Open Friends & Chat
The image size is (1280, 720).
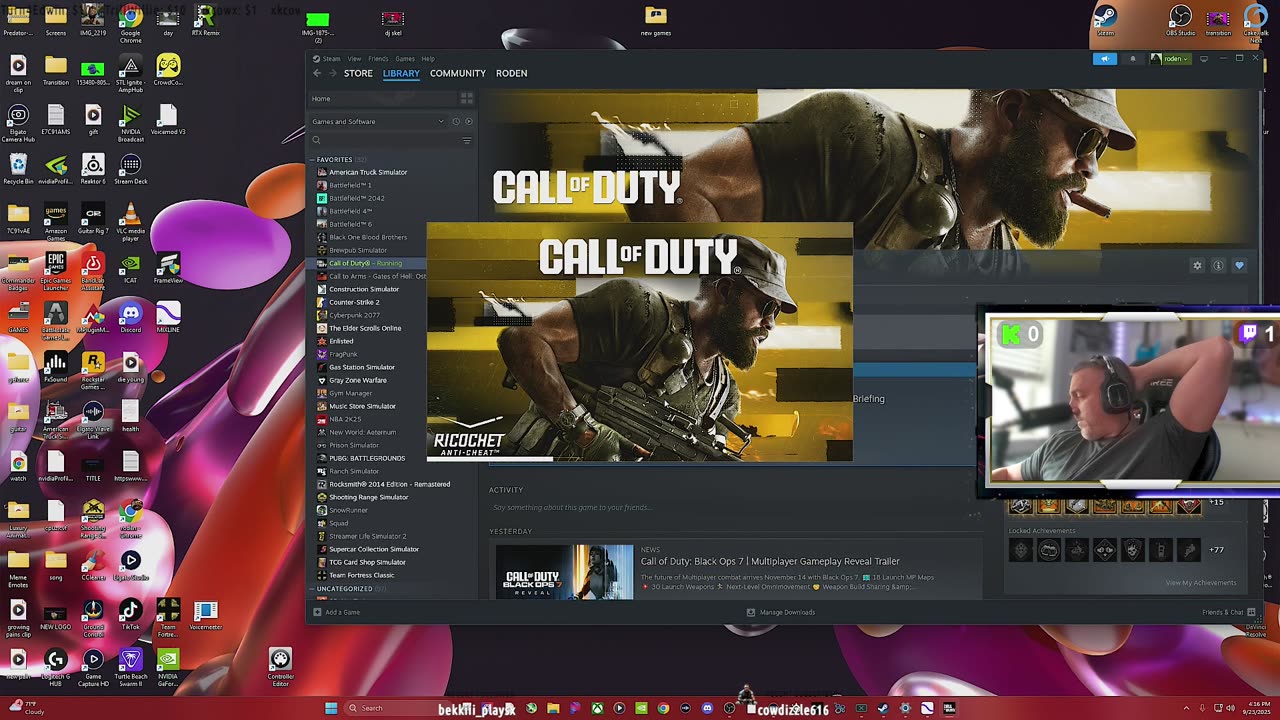pyautogui.click(x=1227, y=612)
